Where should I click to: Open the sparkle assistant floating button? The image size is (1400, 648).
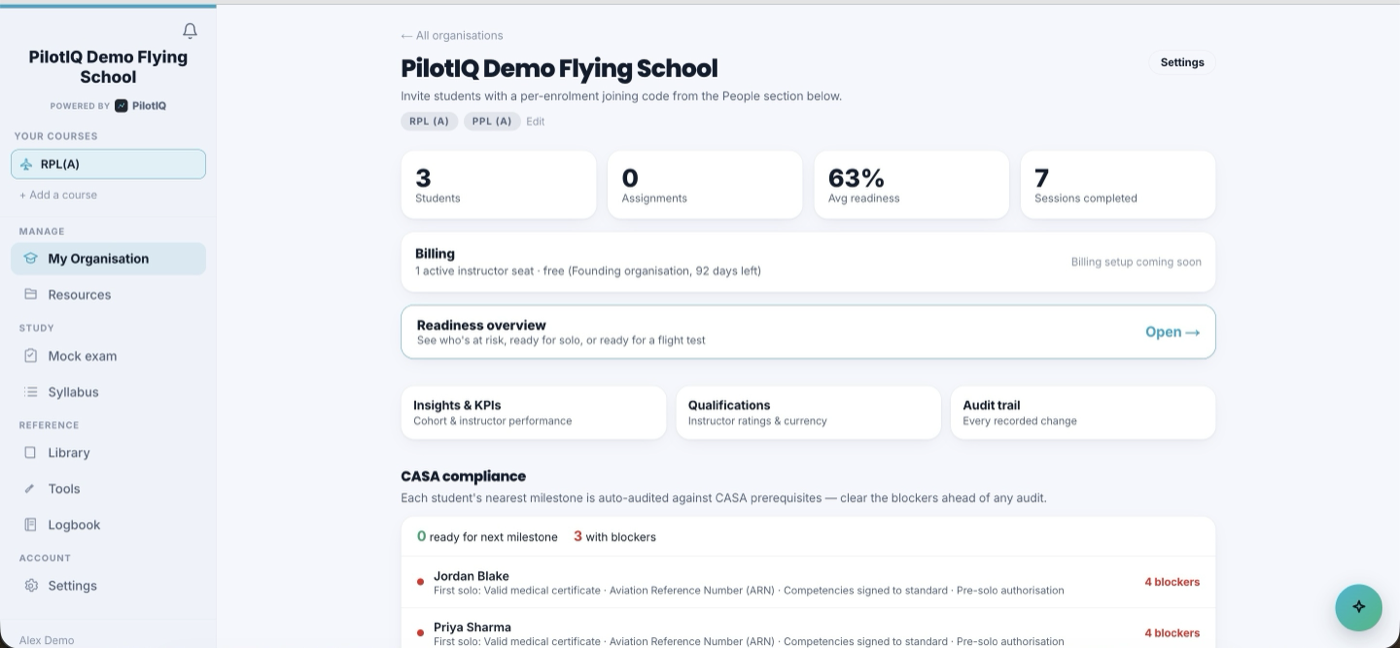(1359, 606)
